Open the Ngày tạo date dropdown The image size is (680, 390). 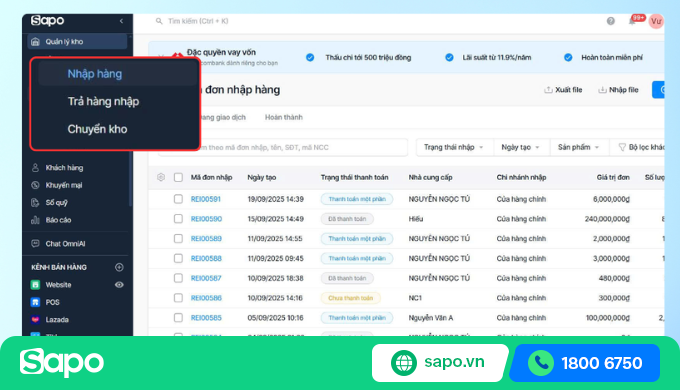coord(521,147)
